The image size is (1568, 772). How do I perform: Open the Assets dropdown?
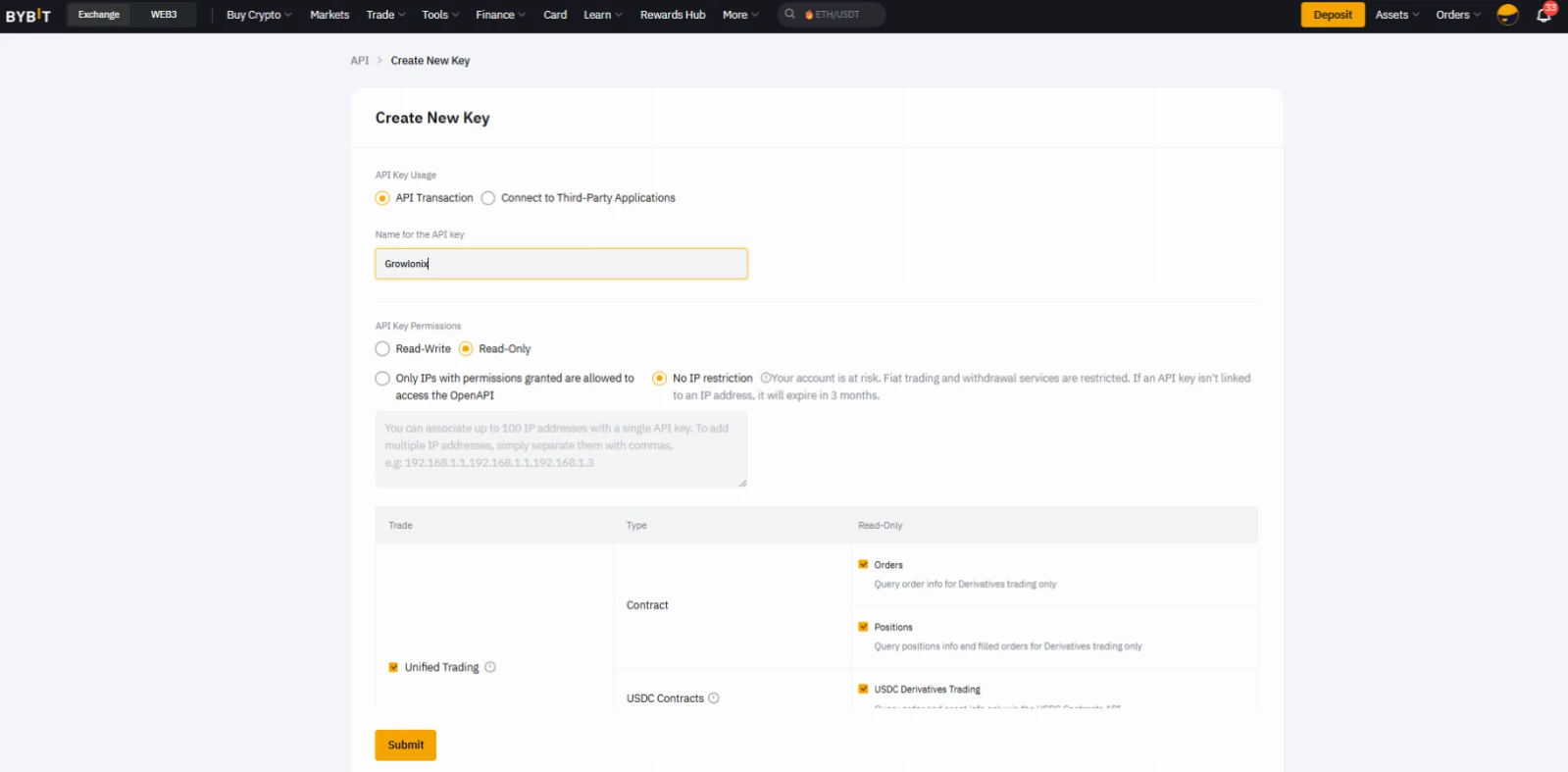1397,15
